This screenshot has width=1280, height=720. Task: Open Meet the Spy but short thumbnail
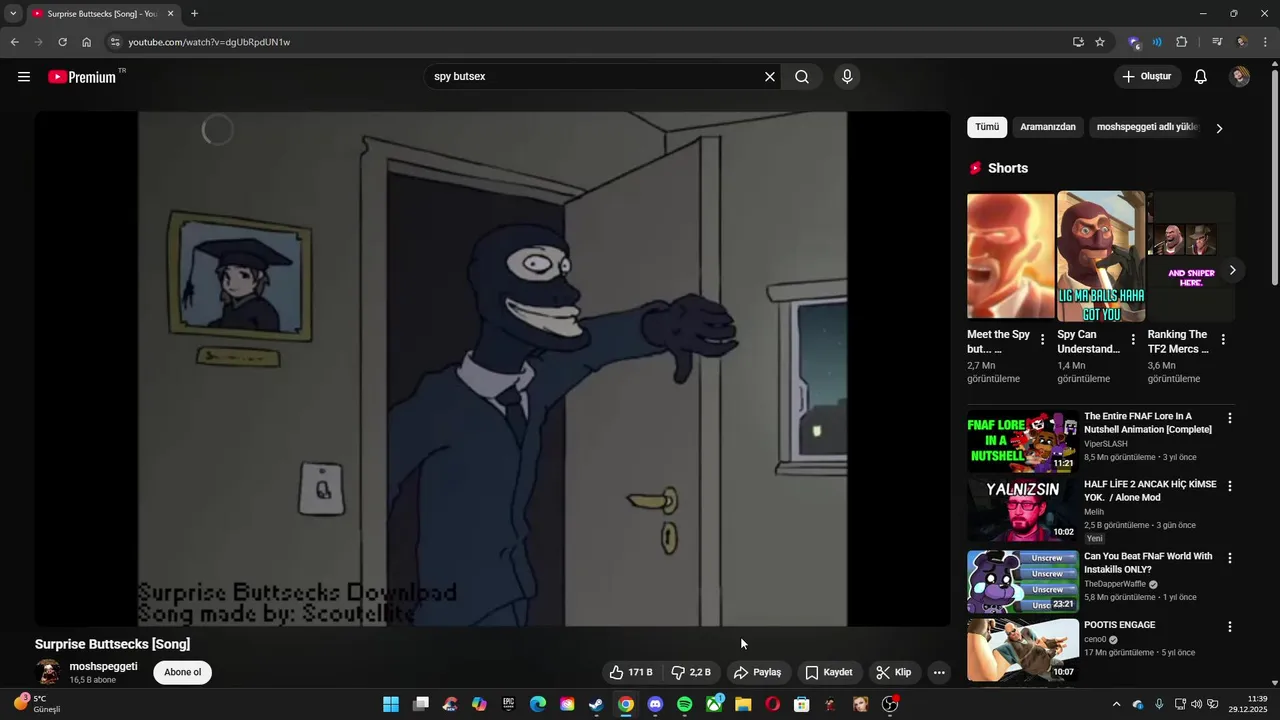1011,256
